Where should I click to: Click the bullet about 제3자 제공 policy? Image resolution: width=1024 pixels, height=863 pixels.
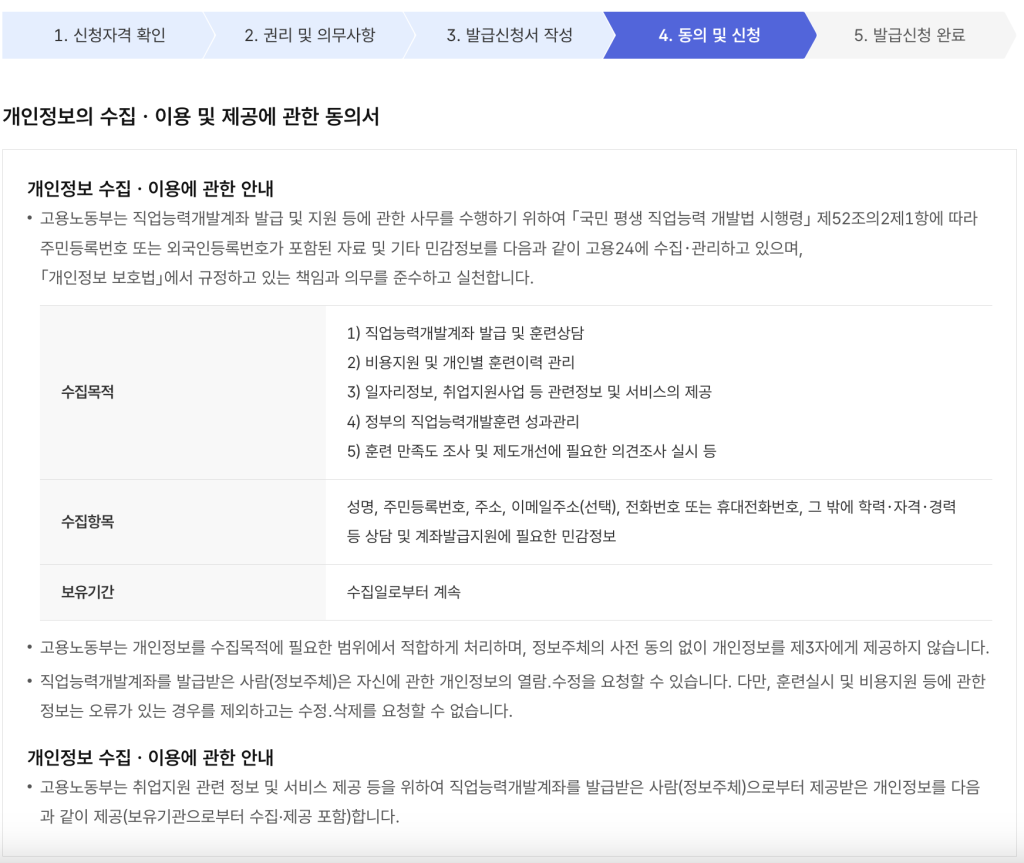pyautogui.click(x=510, y=646)
